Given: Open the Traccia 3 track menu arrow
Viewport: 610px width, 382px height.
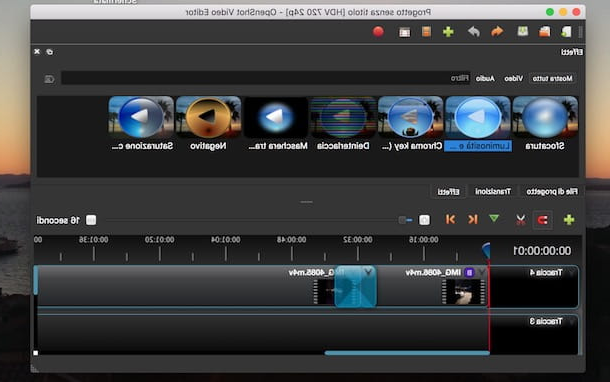Looking at the screenshot, I should point(571,322).
